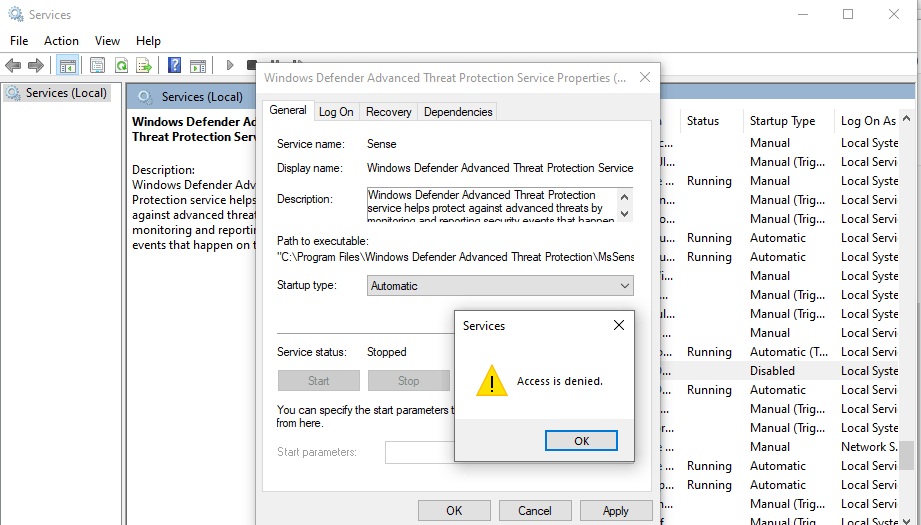
Task: Open the Help menu
Action: [148, 41]
